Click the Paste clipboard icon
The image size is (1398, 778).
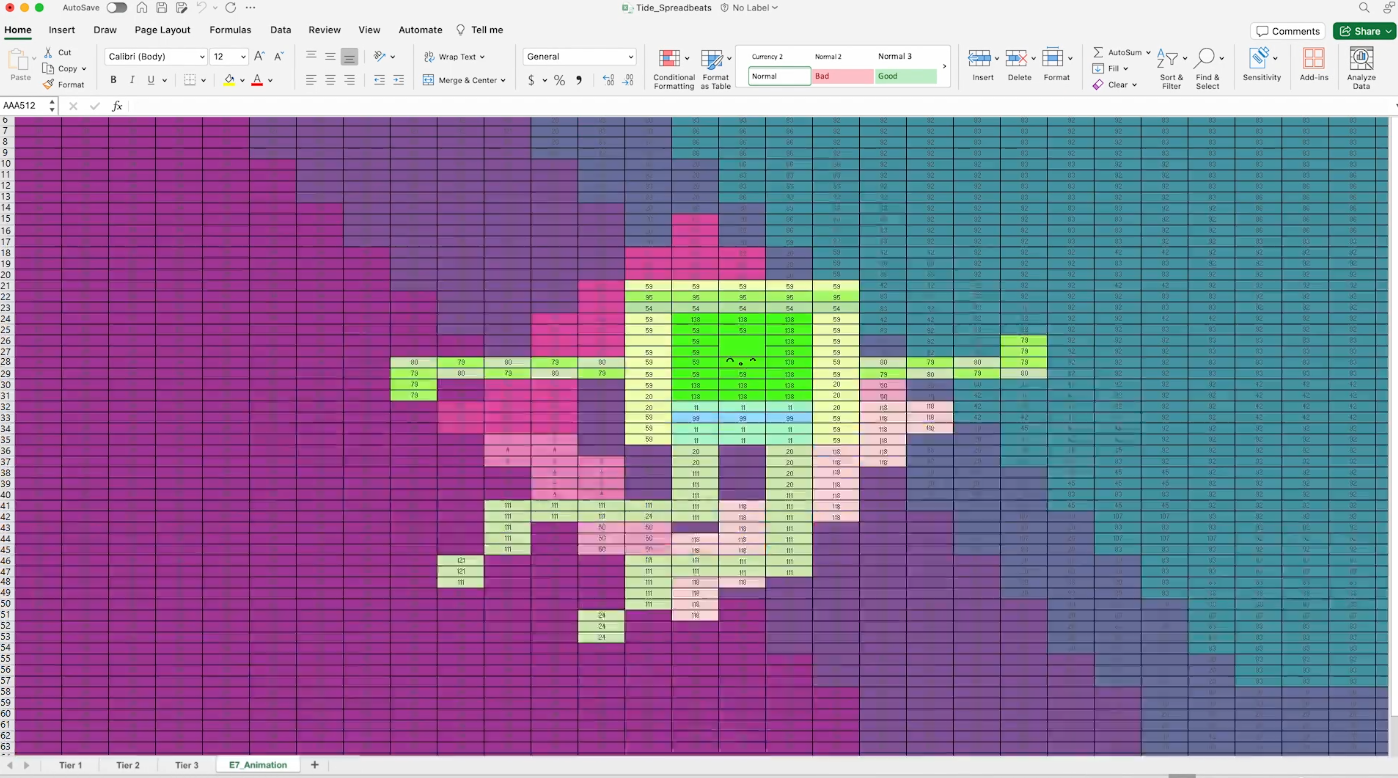(20, 62)
